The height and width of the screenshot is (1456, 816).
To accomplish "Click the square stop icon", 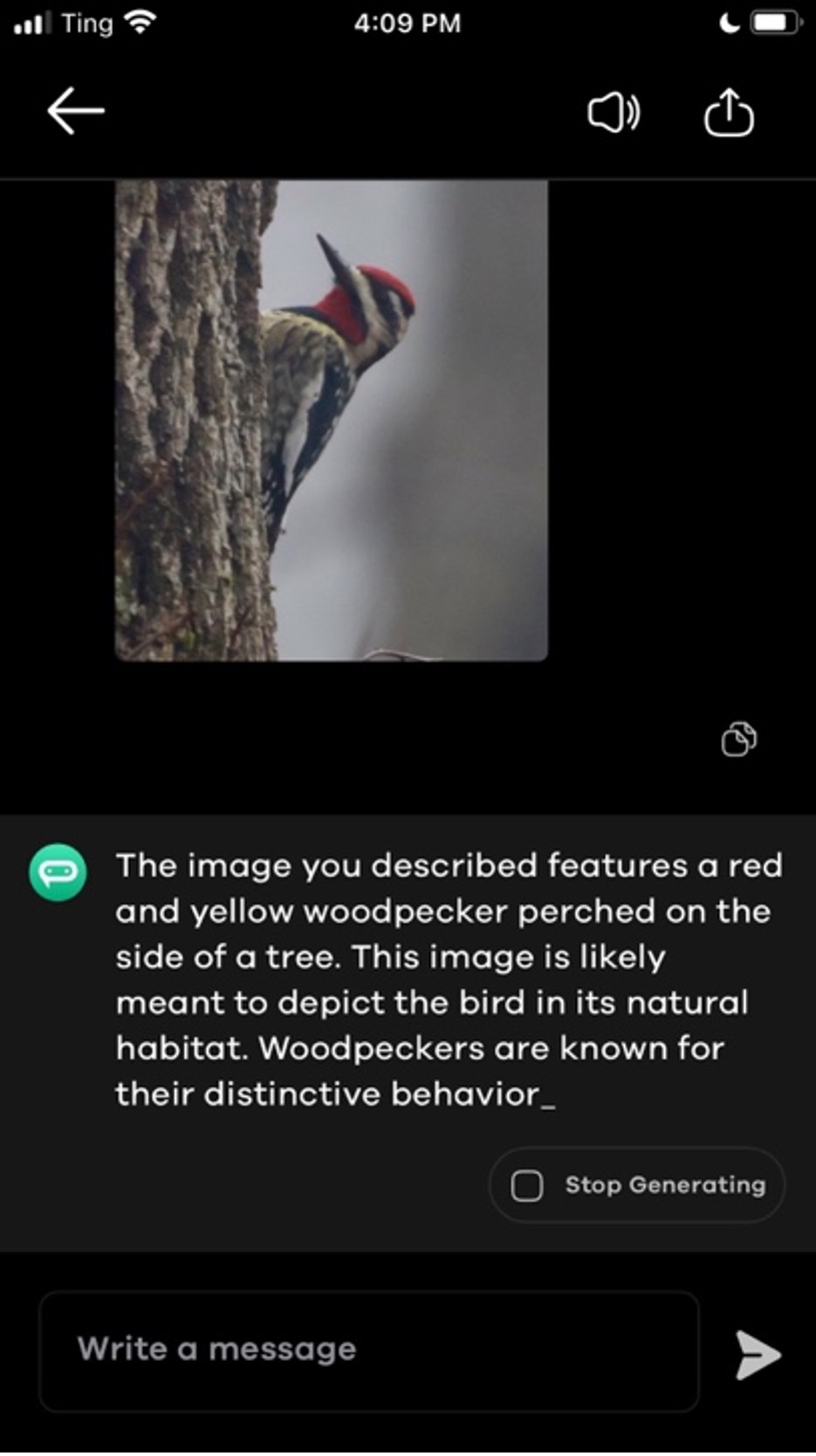I will pos(526,1185).
